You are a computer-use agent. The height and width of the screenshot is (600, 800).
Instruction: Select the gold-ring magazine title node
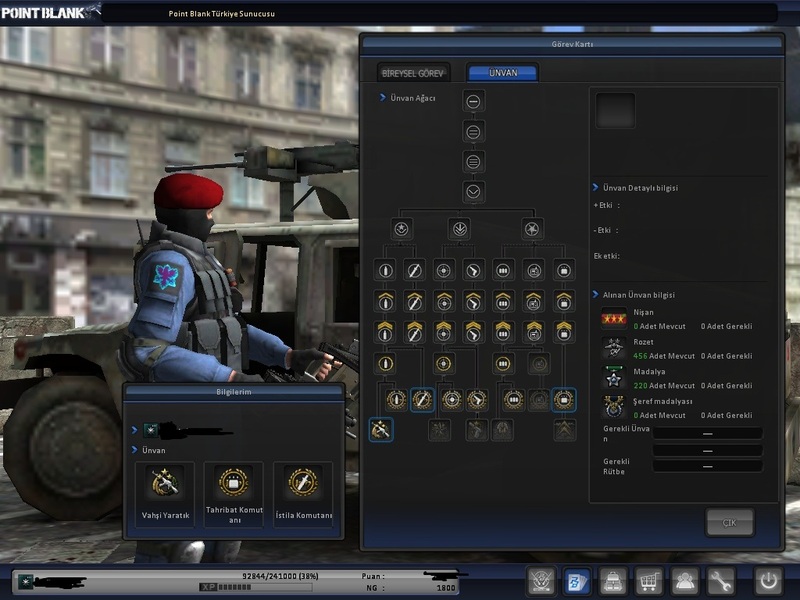(x=503, y=364)
